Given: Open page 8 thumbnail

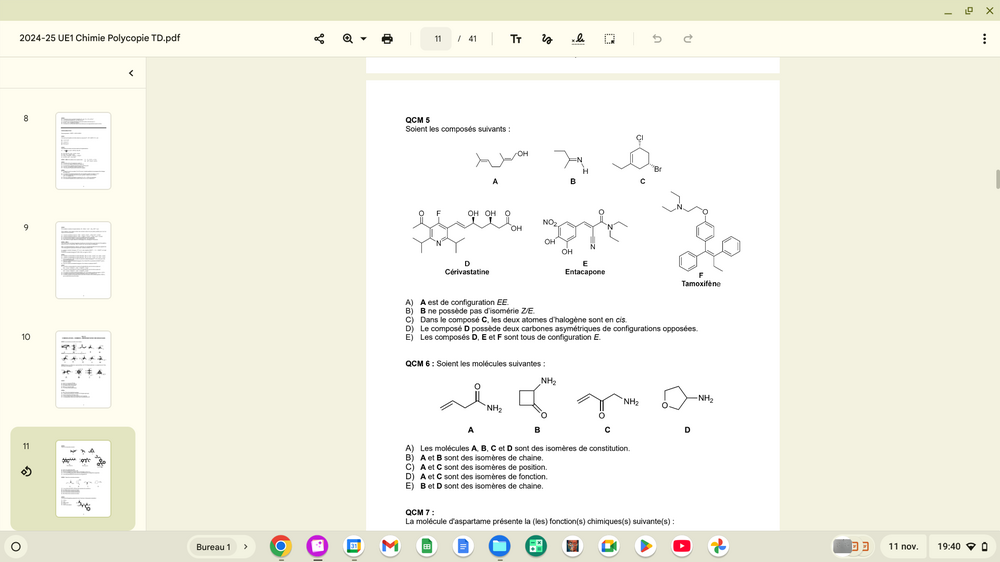Looking at the screenshot, I should (83, 151).
